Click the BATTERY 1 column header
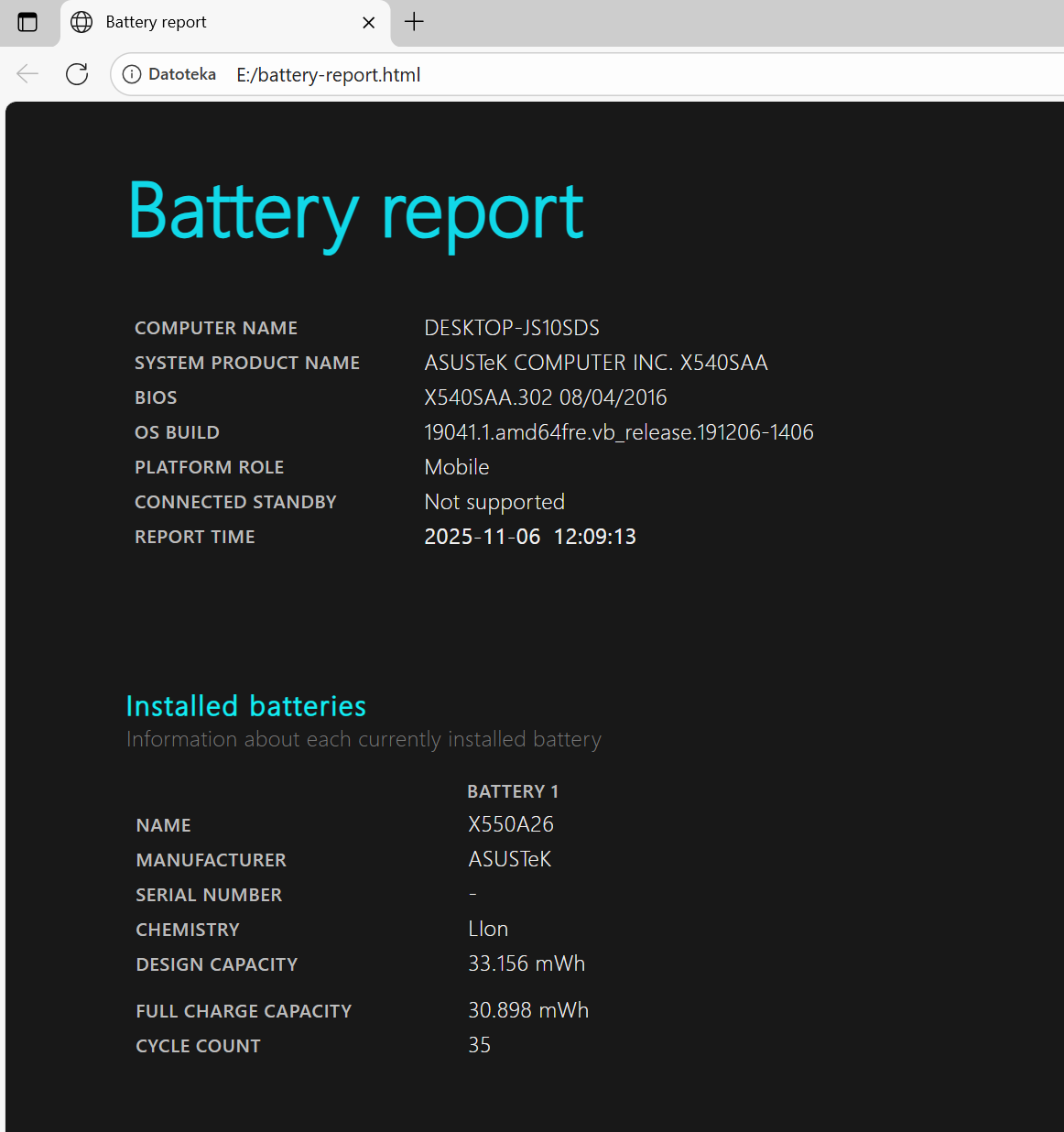The width and height of the screenshot is (1064, 1132). click(x=513, y=791)
